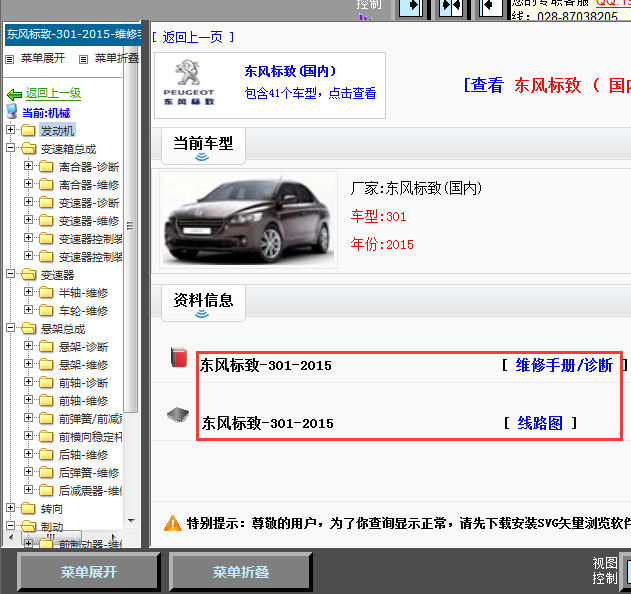This screenshot has width=631, height=594.
Task: Click the 返回上一页 link
Action: point(192,37)
